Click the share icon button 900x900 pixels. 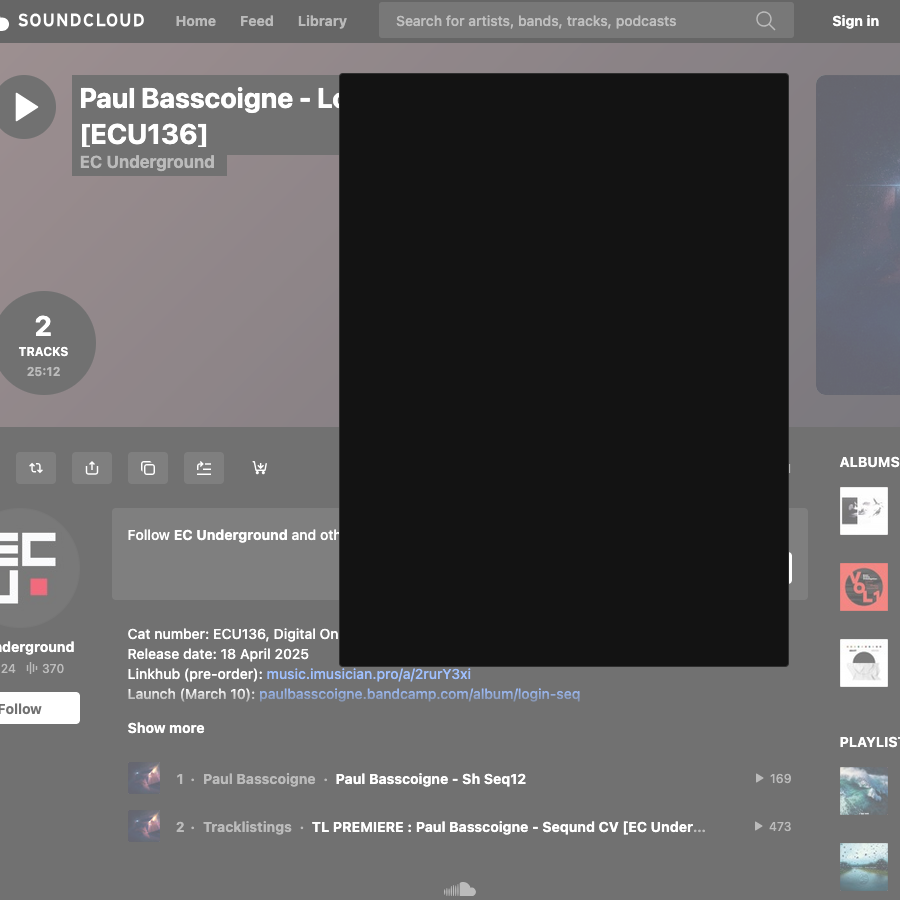92,468
